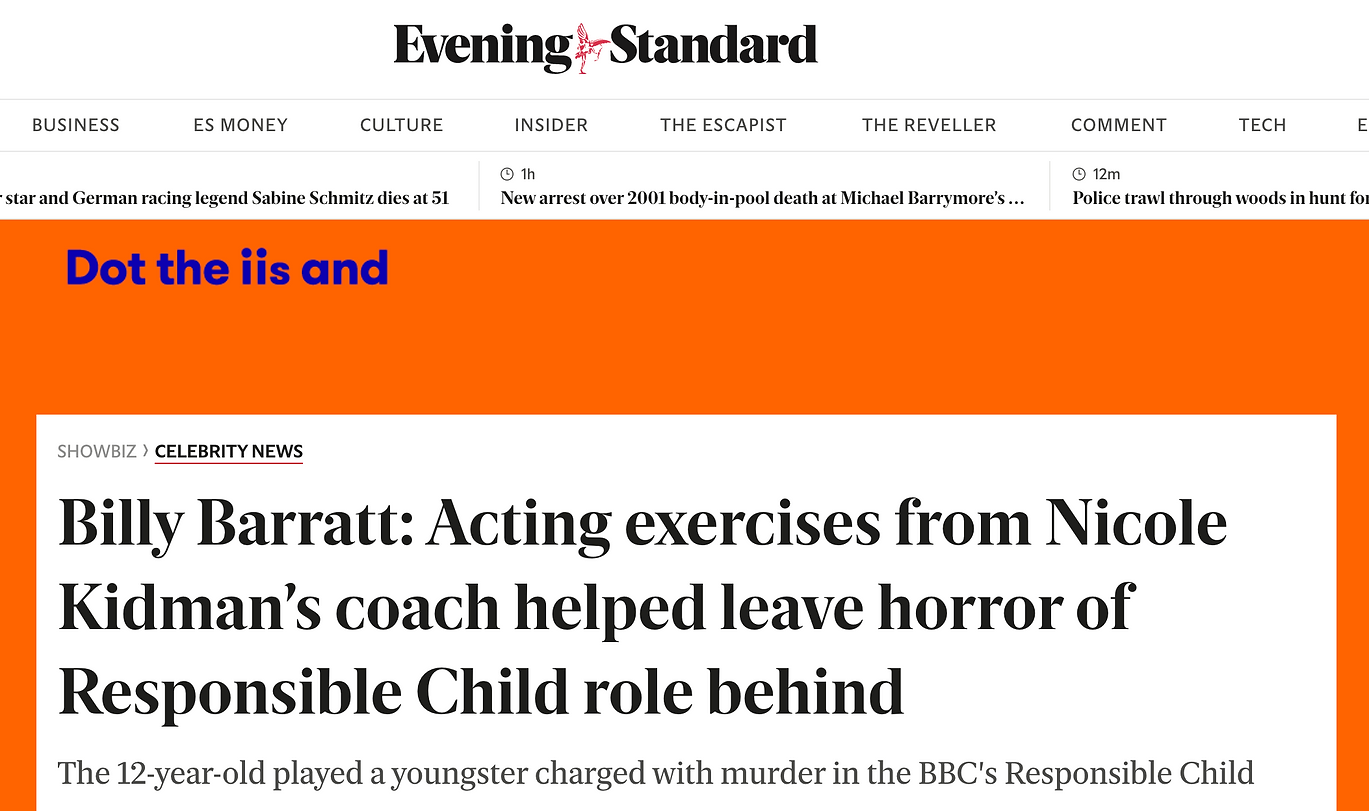The image size is (1369, 811).
Task: Select COMMENT in the navigation bar
Action: point(1119,125)
